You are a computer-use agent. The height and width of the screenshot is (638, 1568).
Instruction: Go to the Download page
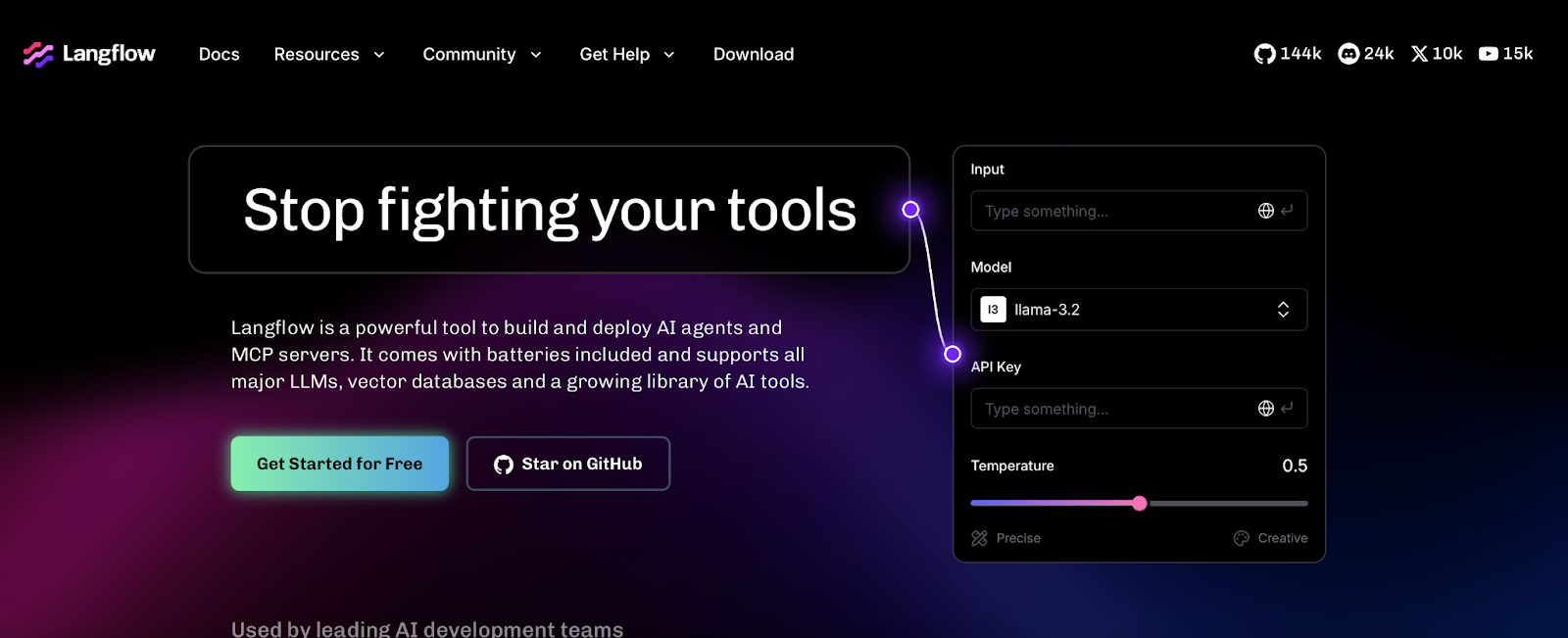coord(754,55)
